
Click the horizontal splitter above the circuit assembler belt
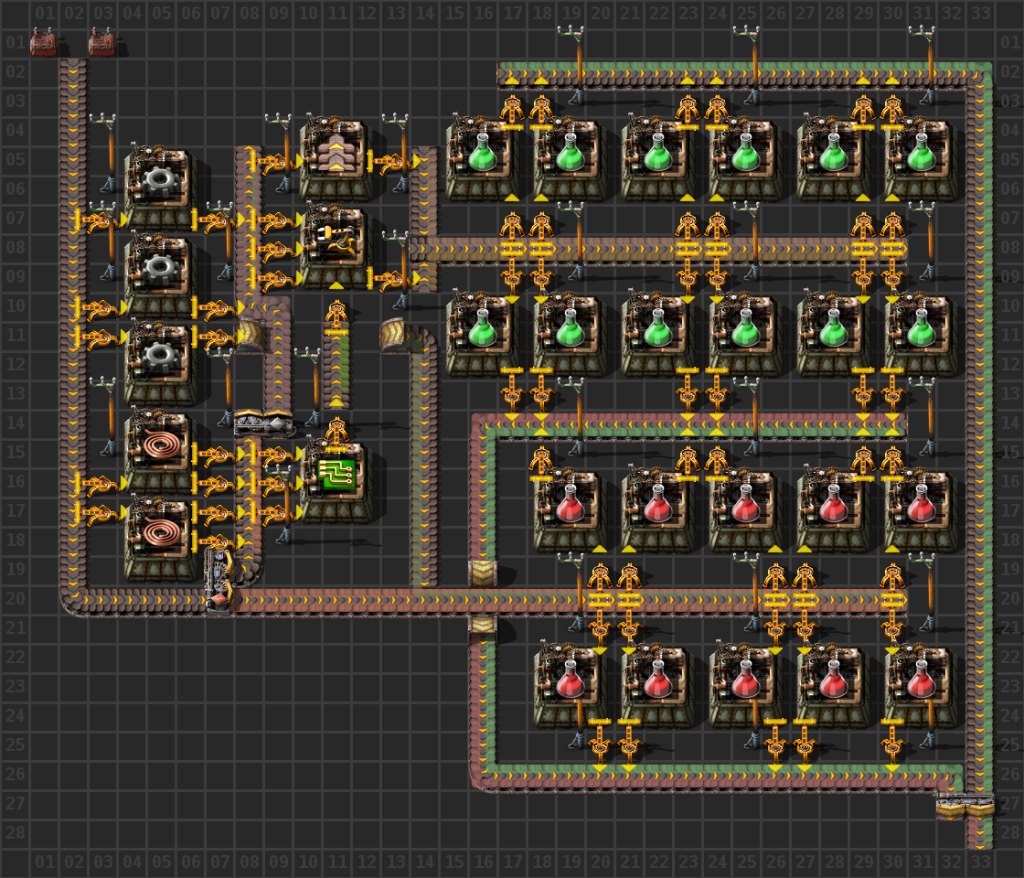point(263,423)
